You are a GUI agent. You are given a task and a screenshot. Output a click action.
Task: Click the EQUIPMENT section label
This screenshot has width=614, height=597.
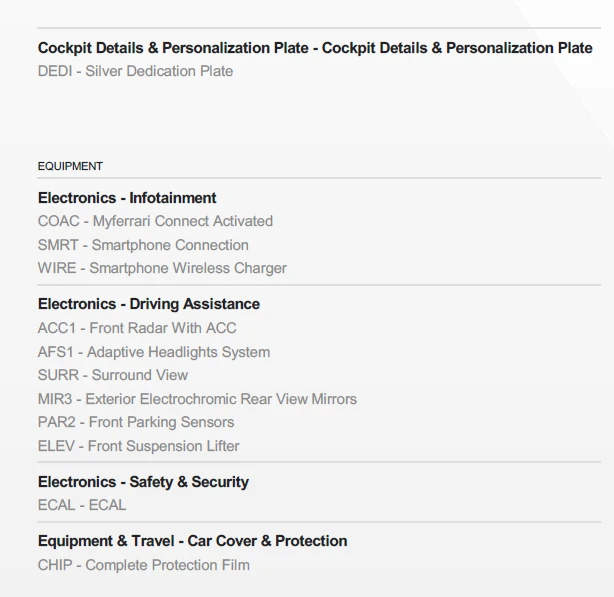[70, 166]
